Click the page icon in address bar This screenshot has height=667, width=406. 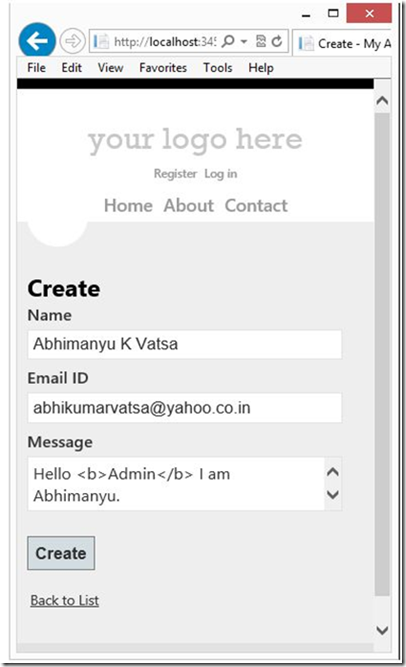click(x=101, y=42)
